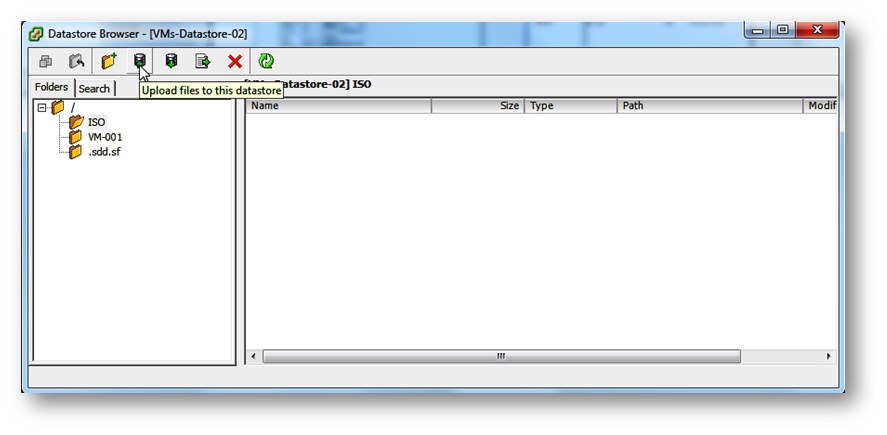Click the horizontal scrollbar left arrow
The width and height of the screenshot is (887, 435).
click(x=253, y=357)
